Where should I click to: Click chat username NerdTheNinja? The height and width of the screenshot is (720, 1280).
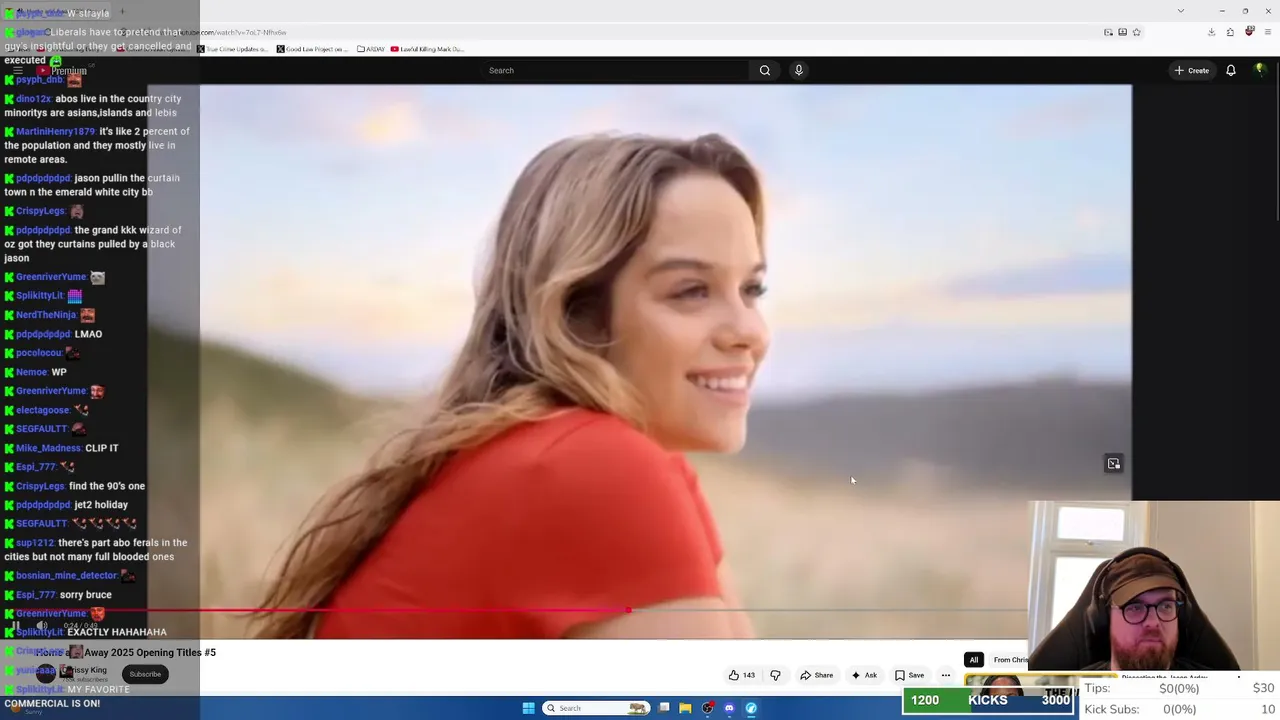click(x=46, y=315)
